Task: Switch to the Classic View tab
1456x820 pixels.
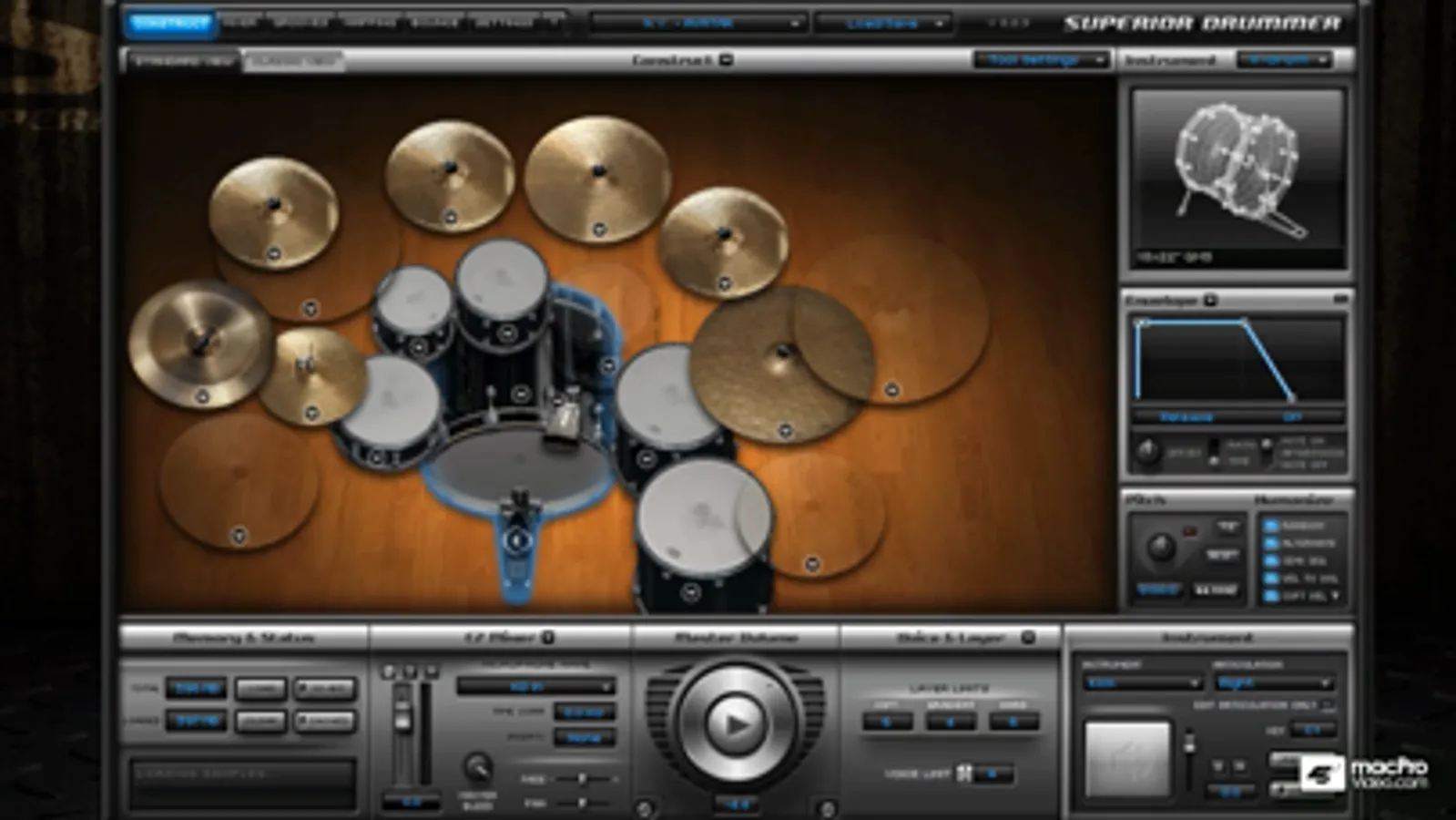Action: point(293,61)
